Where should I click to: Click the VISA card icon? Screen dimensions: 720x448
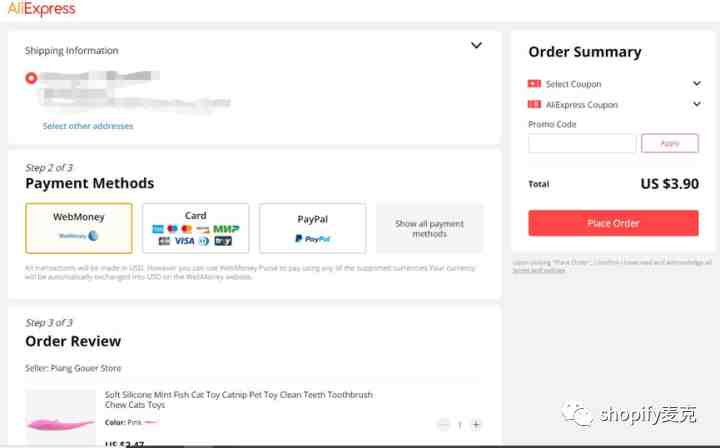point(184,241)
